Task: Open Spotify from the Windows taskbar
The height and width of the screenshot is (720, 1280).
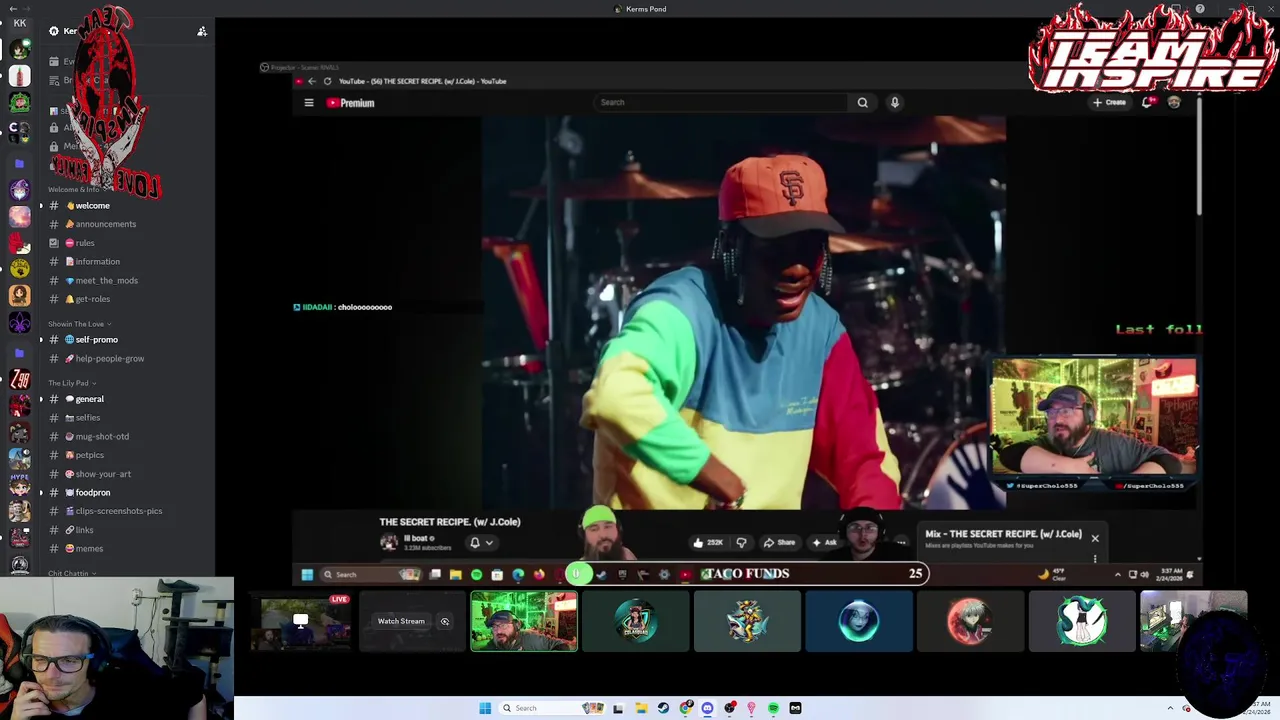Action: coord(773,708)
